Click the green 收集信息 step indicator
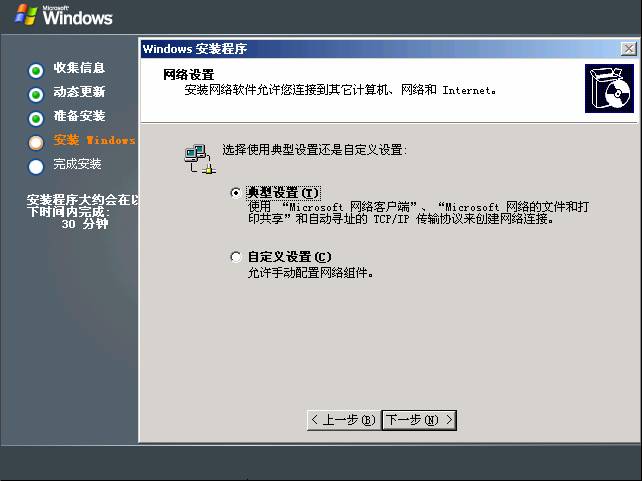The image size is (642, 481). 36,70
